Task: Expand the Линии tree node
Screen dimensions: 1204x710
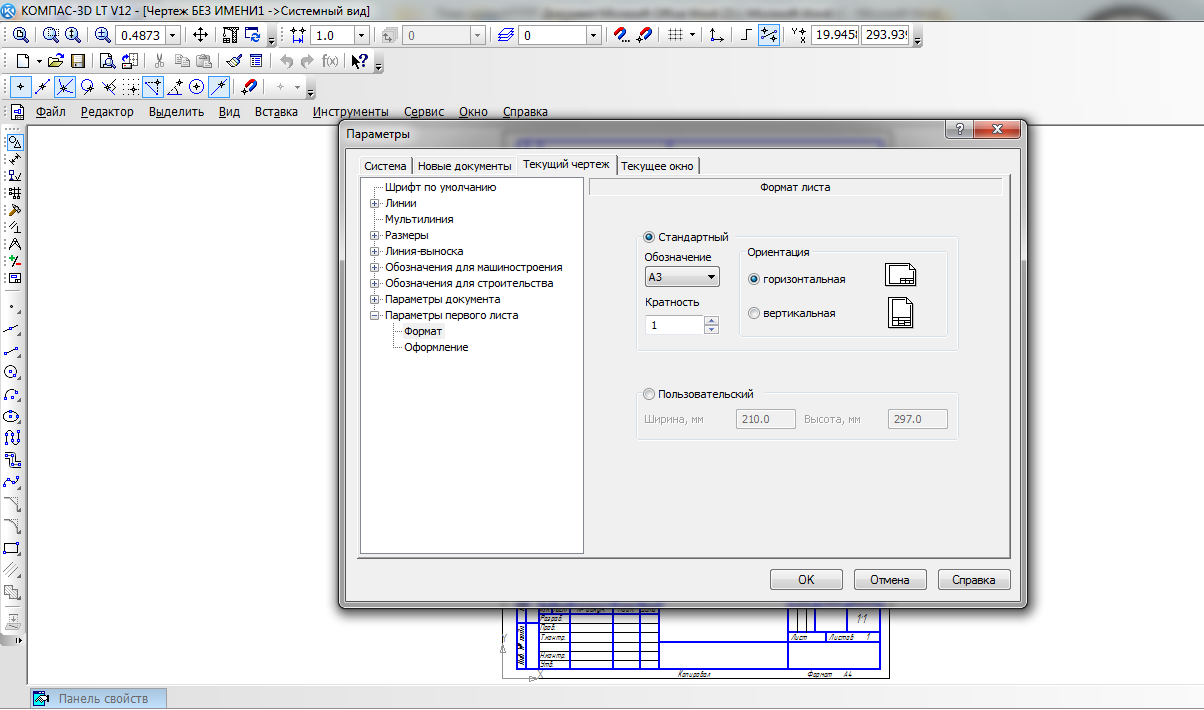Action: pyautogui.click(x=375, y=203)
